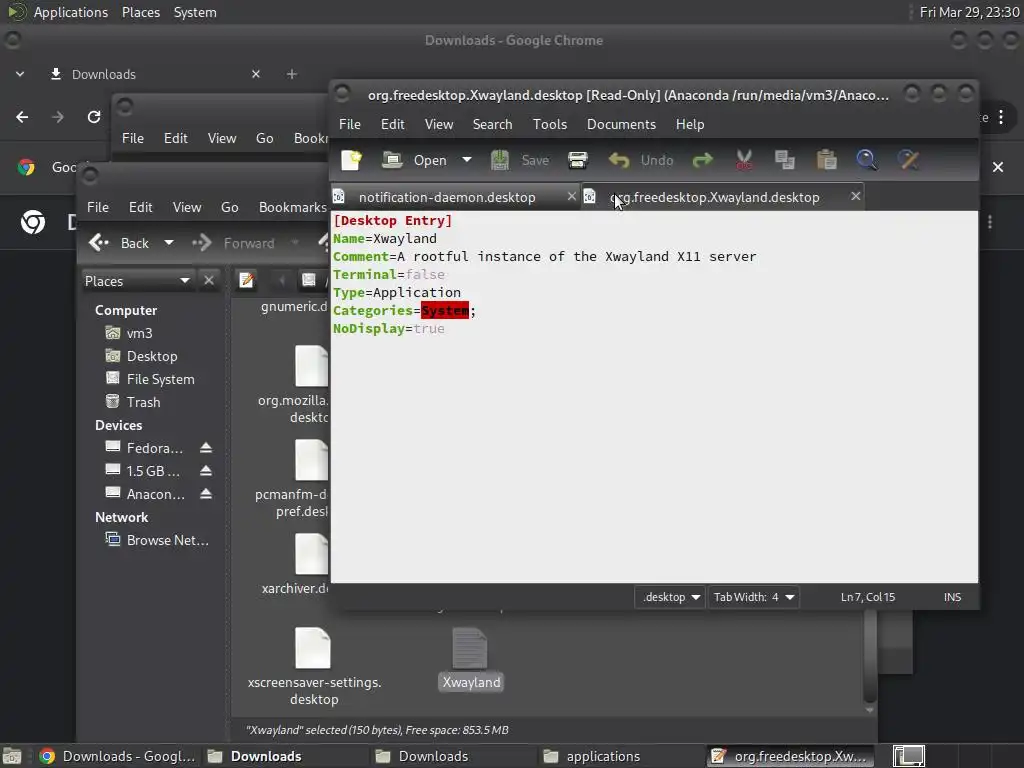Open the vm3 home folder in sidebar
The image size is (1024, 768).
pos(139,333)
